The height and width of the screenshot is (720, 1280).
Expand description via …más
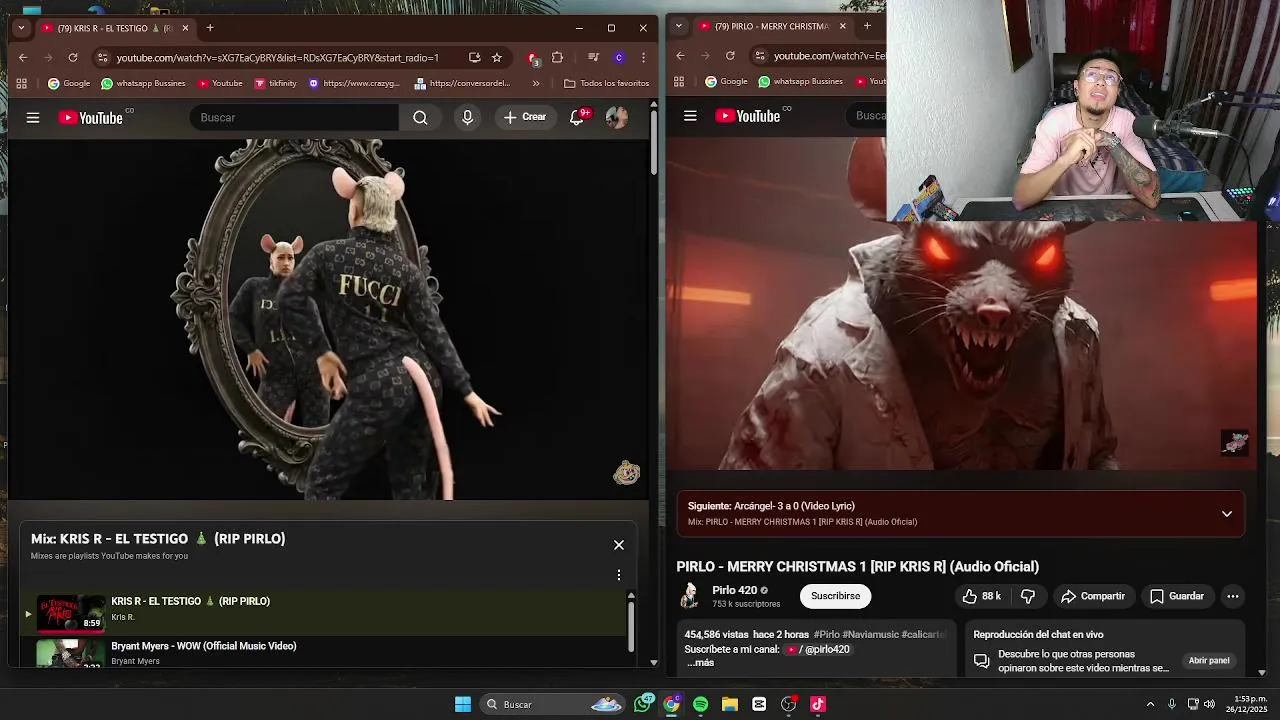point(700,663)
